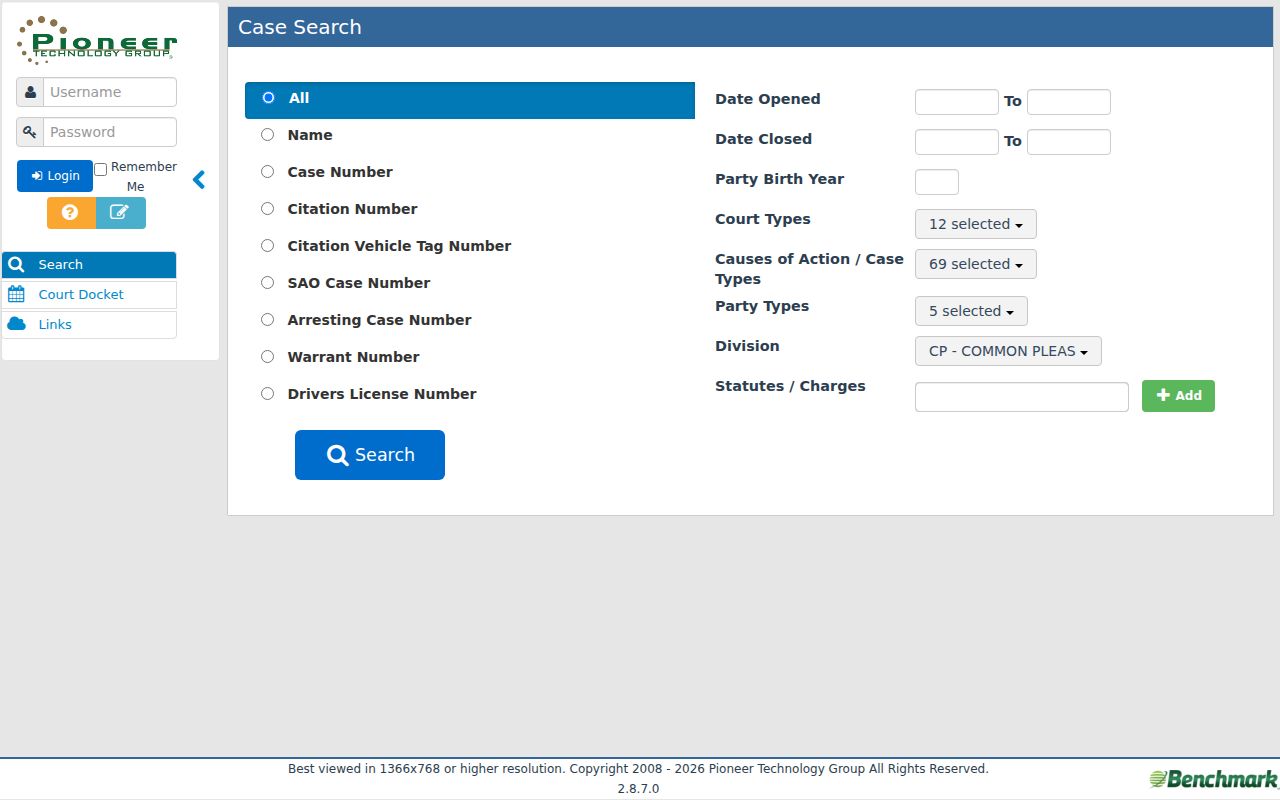Screen dimensions: 1280x800
Task: Open the Search menu item in the sidebar
Action: (89, 265)
